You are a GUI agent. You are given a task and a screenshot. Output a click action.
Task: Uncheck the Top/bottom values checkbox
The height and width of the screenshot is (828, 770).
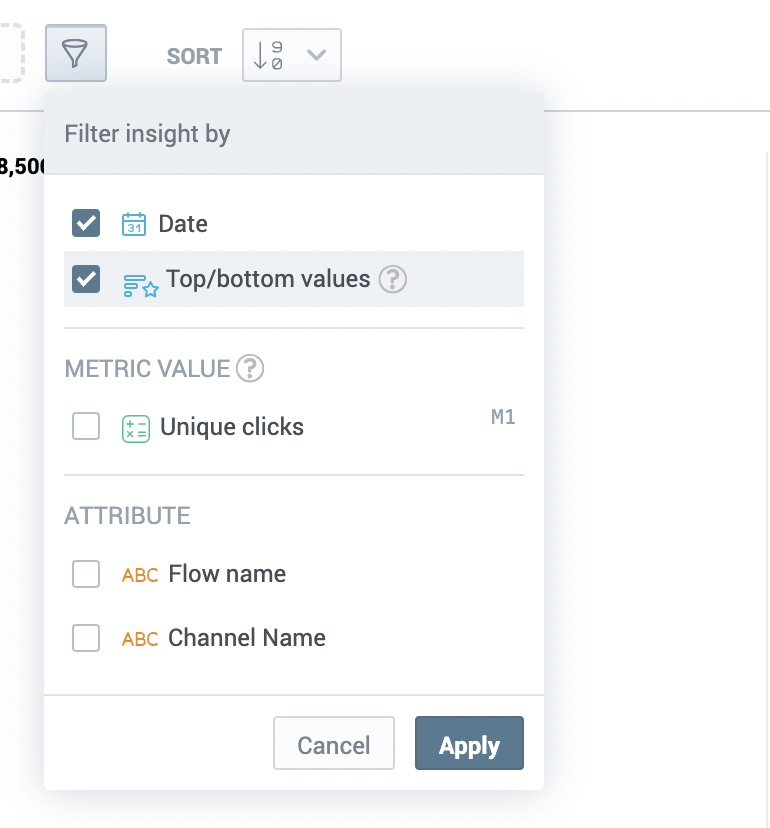point(86,279)
